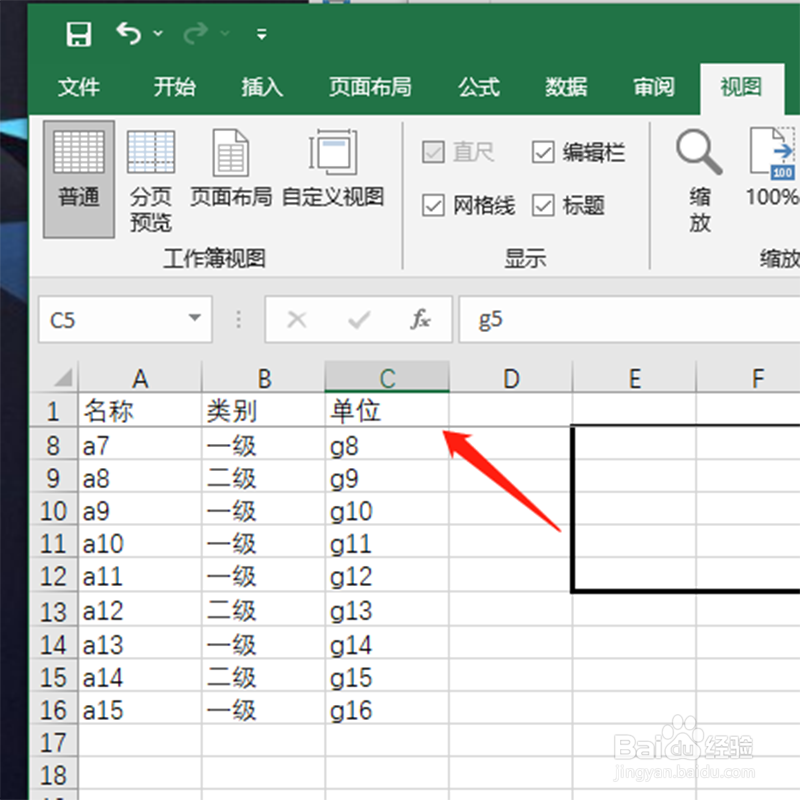800x800 pixels.
Task: Select the cell with g15
Action: (x=387, y=677)
